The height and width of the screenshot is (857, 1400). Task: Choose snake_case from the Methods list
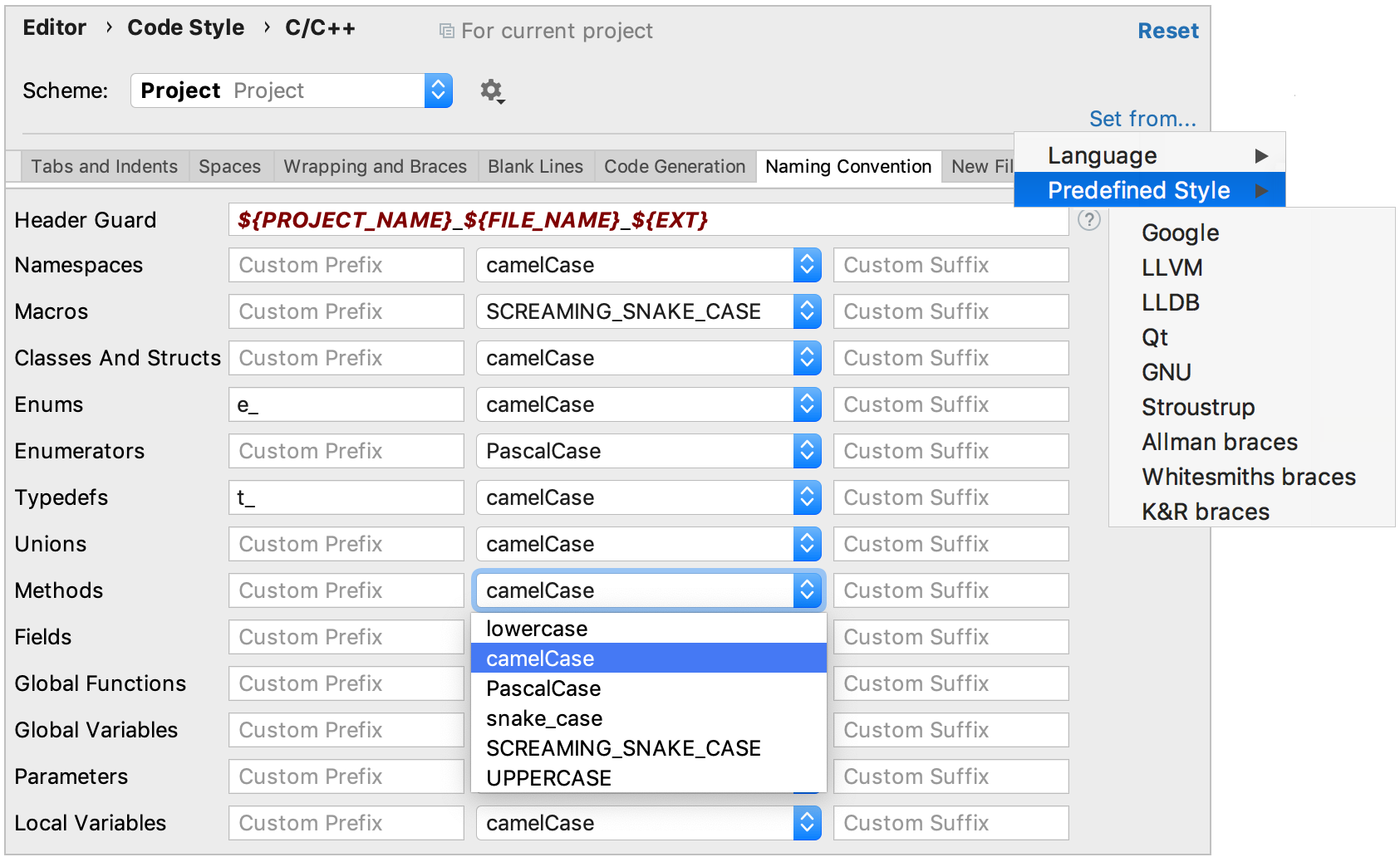(544, 718)
